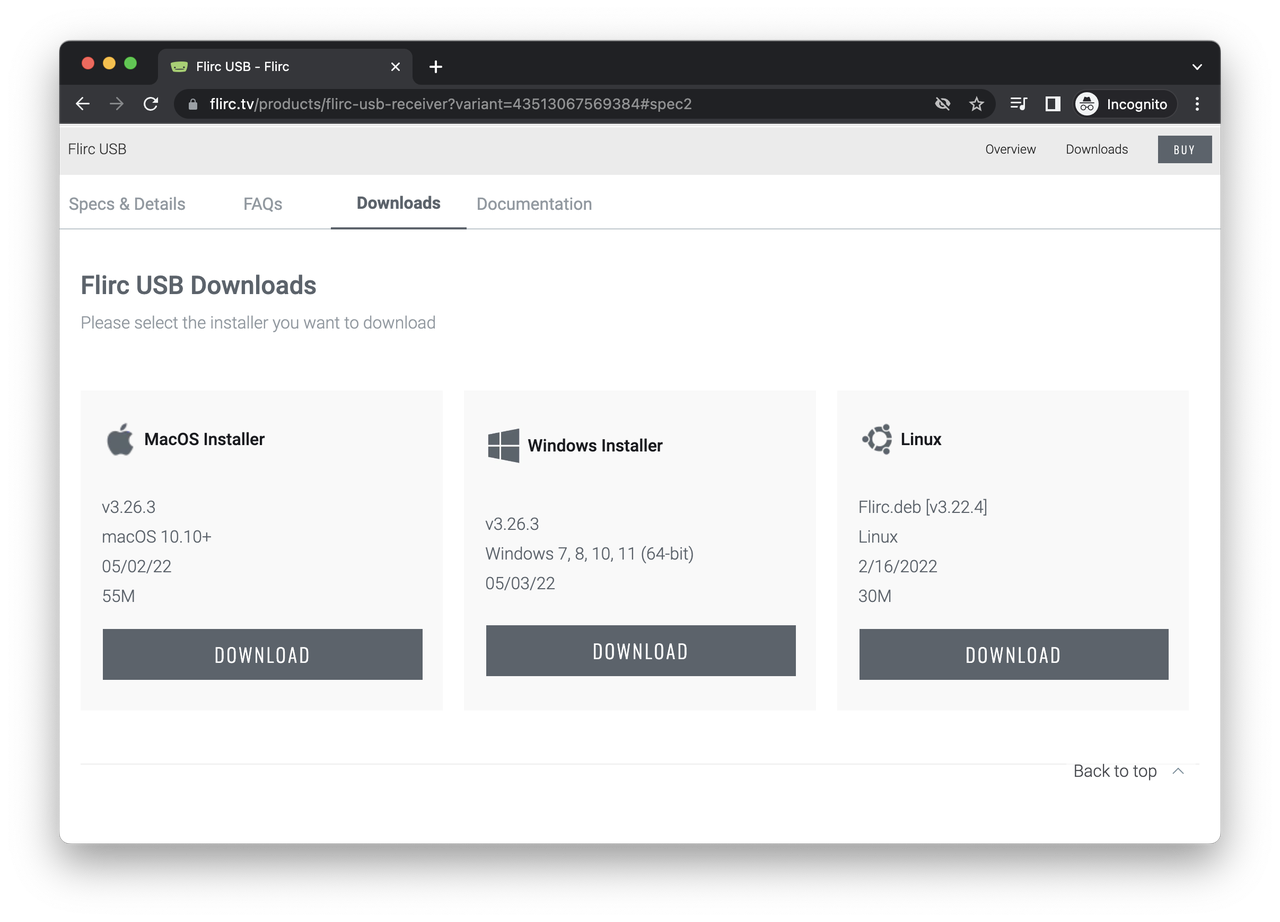Select the Downloads tab

pos(398,203)
